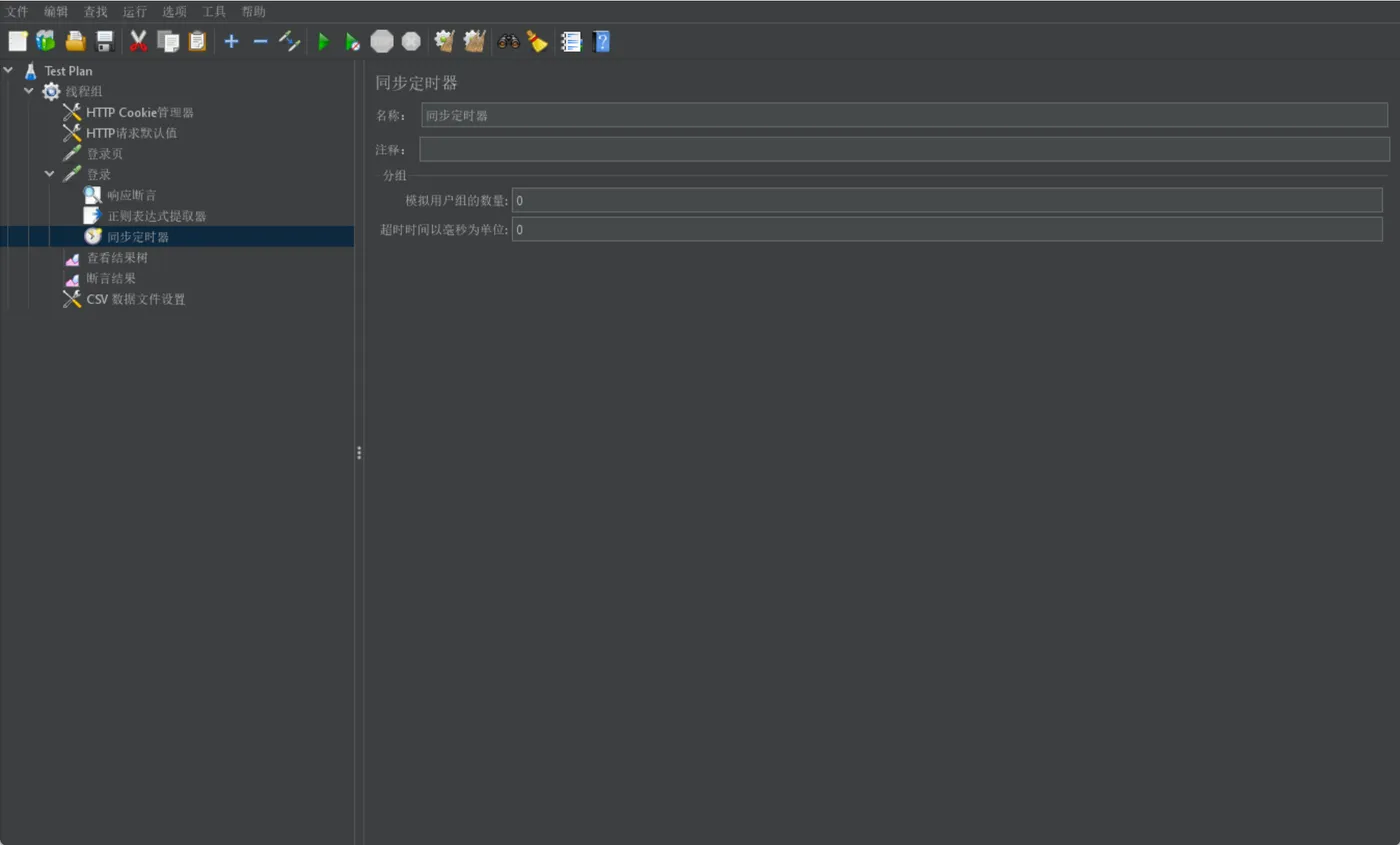The height and width of the screenshot is (845, 1400).
Task: Click the Open file folder icon
Action: click(75, 41)
